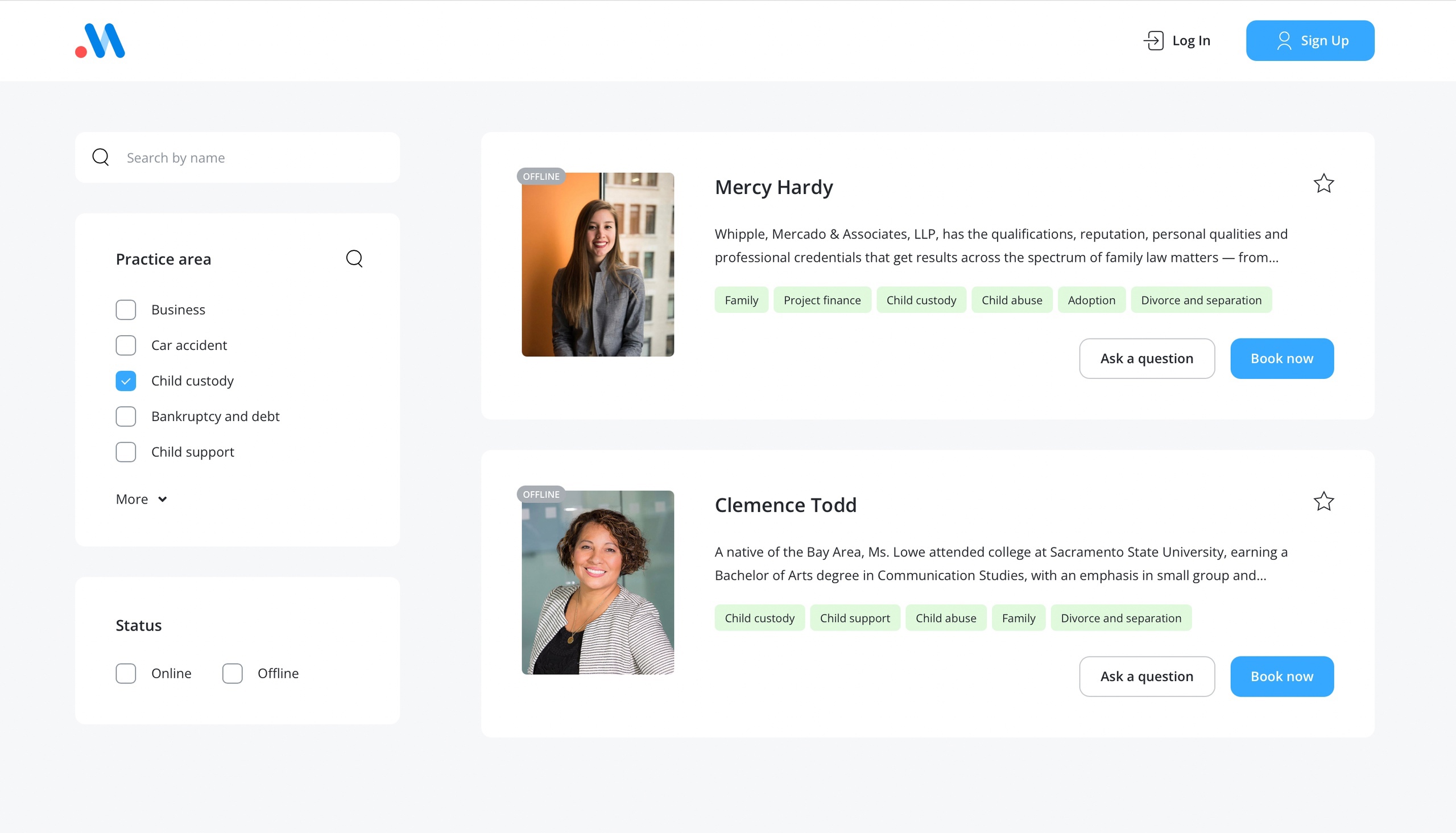The image size is (1456, 833).
Task: Select the Family tag under Clemence Todd
Action: pos(1019,618)
